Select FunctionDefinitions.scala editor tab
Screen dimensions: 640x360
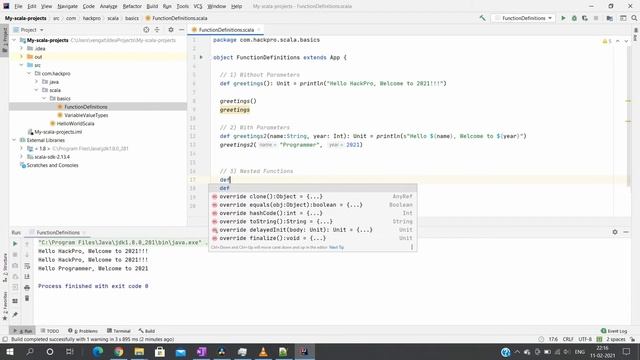coord(226,30)
